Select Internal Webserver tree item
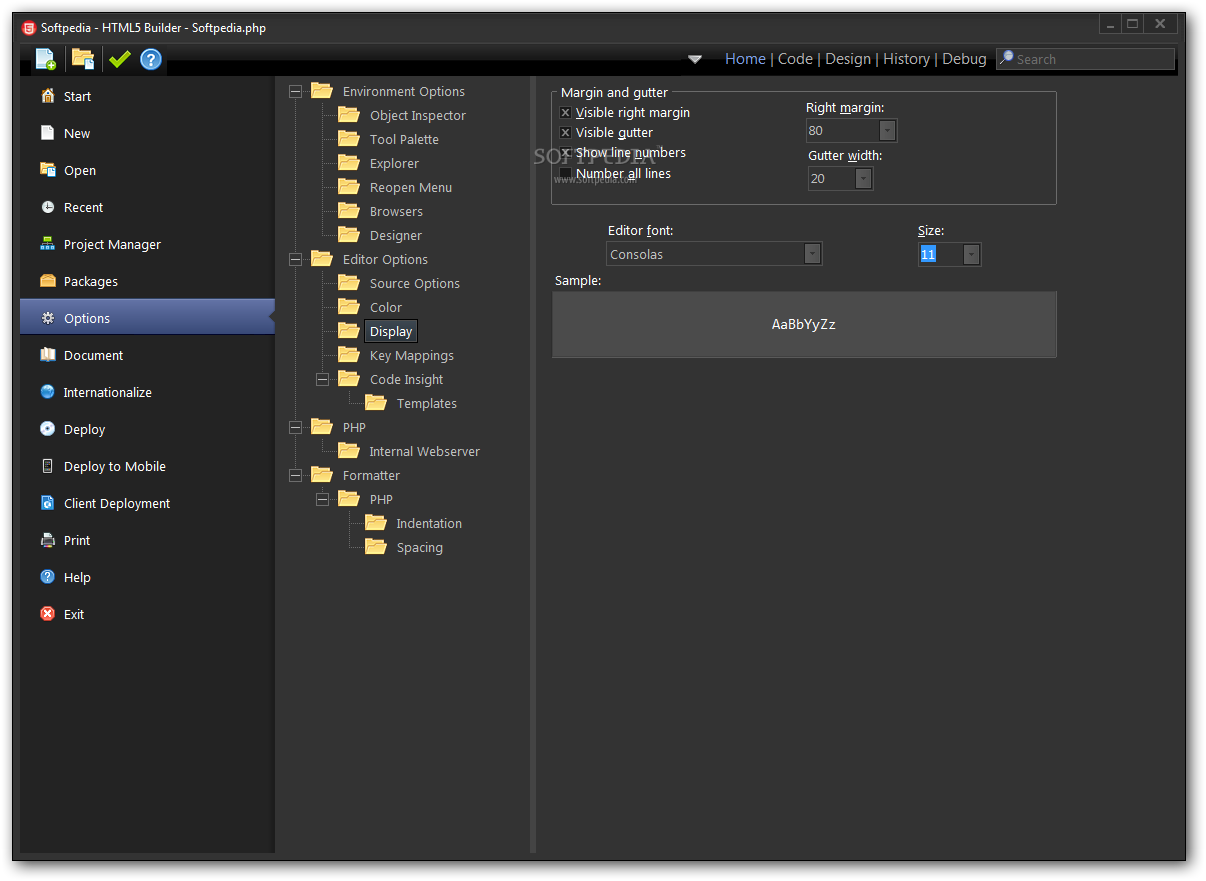 pos(424,451)
